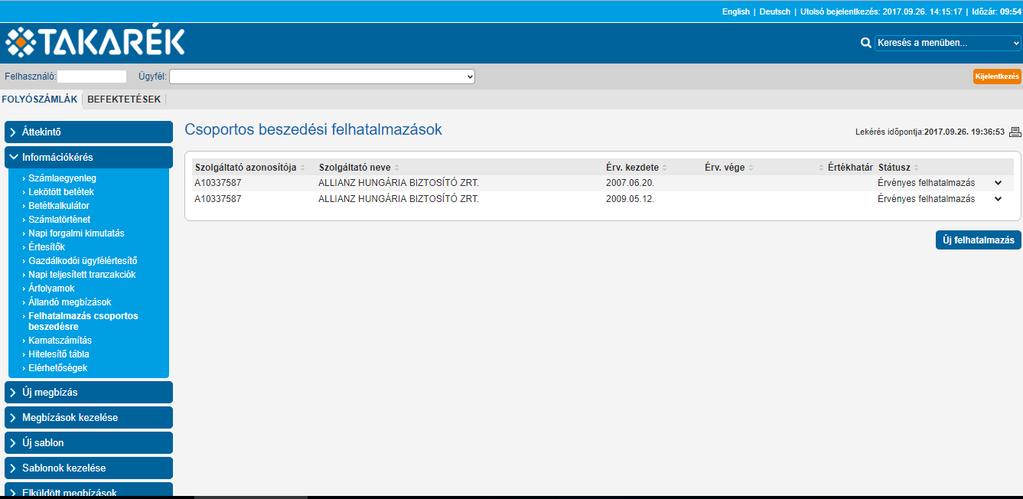Open Értesítők menu item

(47, 247)
